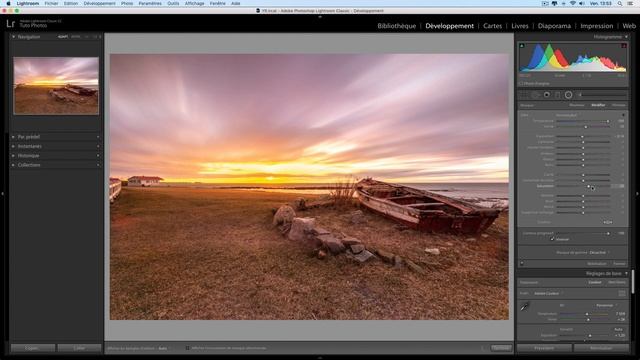Open the Effet preset dropdown
This screenshot has height=360, width=640.
567,115
